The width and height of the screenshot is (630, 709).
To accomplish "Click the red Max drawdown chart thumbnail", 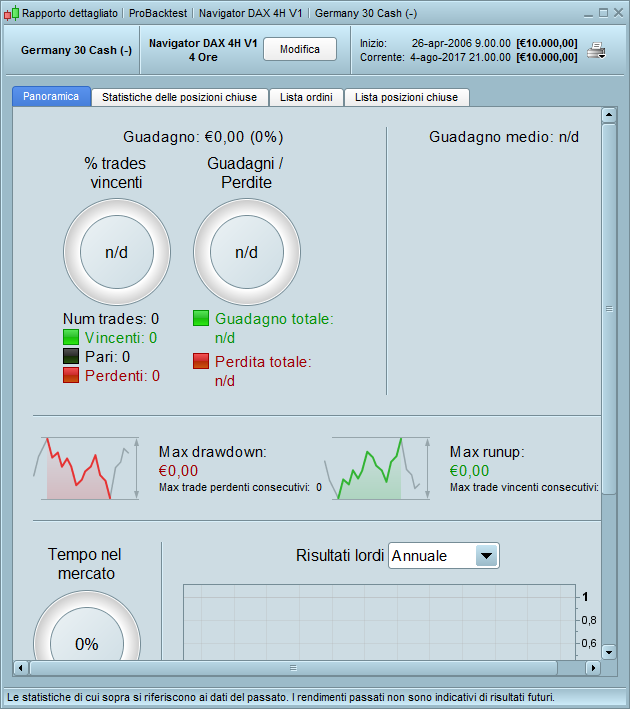I will tap(86, 468).
